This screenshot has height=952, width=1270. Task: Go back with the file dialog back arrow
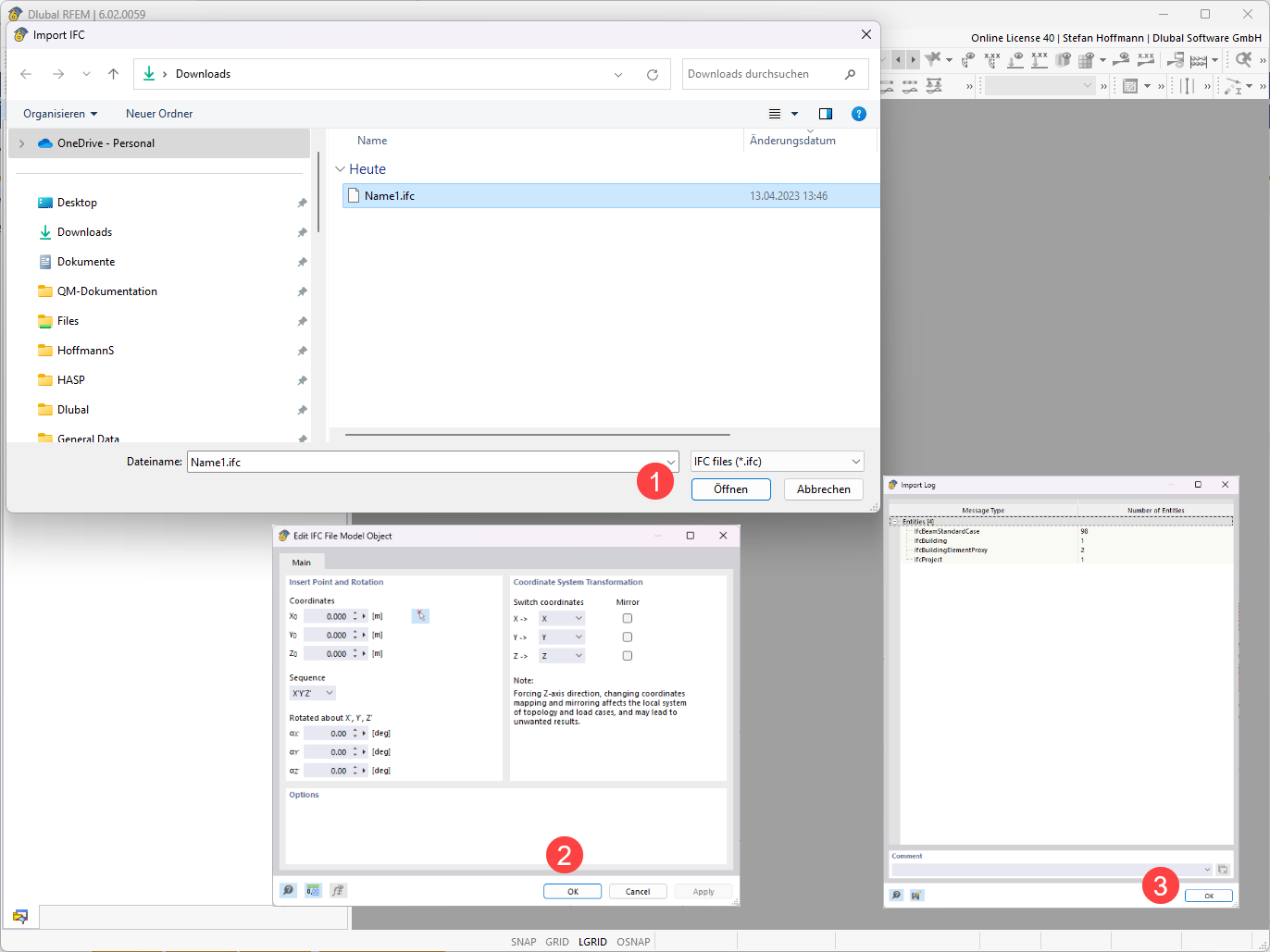pos(26,74)
